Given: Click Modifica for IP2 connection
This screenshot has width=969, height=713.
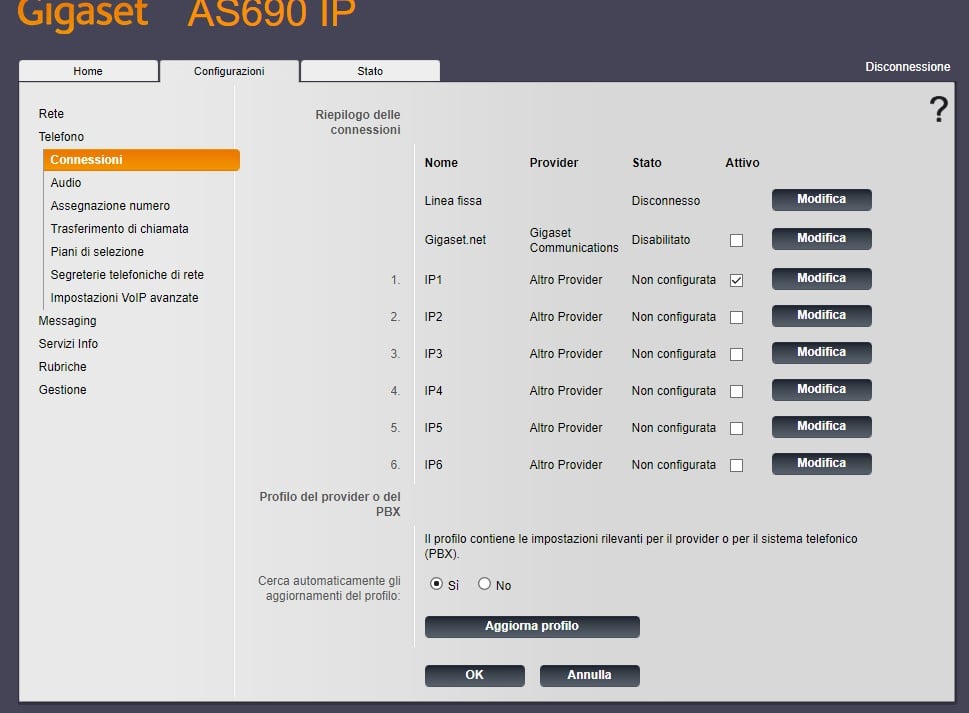Looking at the screenshot, I should (x=821, y=316).
